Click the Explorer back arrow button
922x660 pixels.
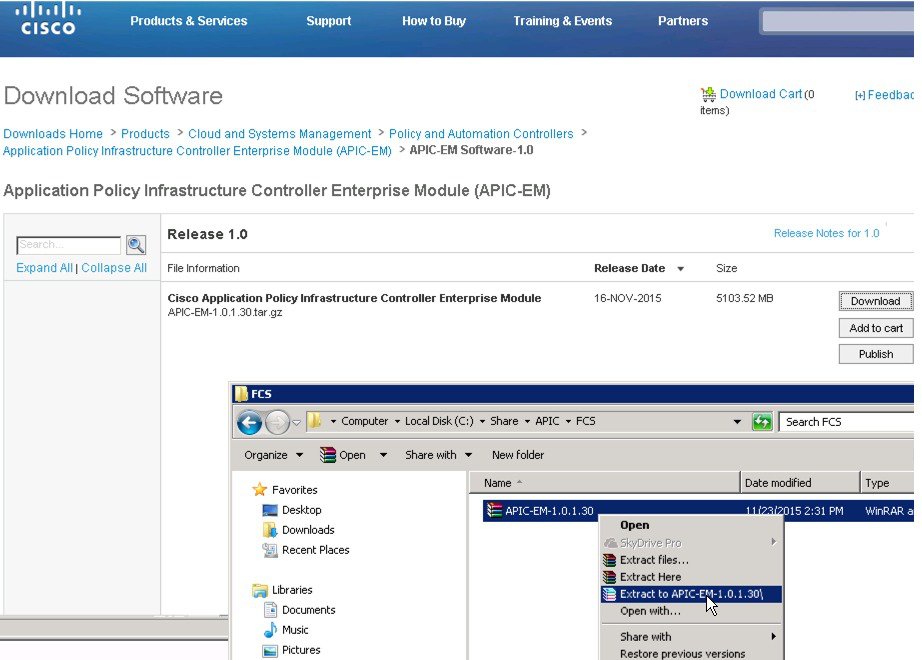249,422
